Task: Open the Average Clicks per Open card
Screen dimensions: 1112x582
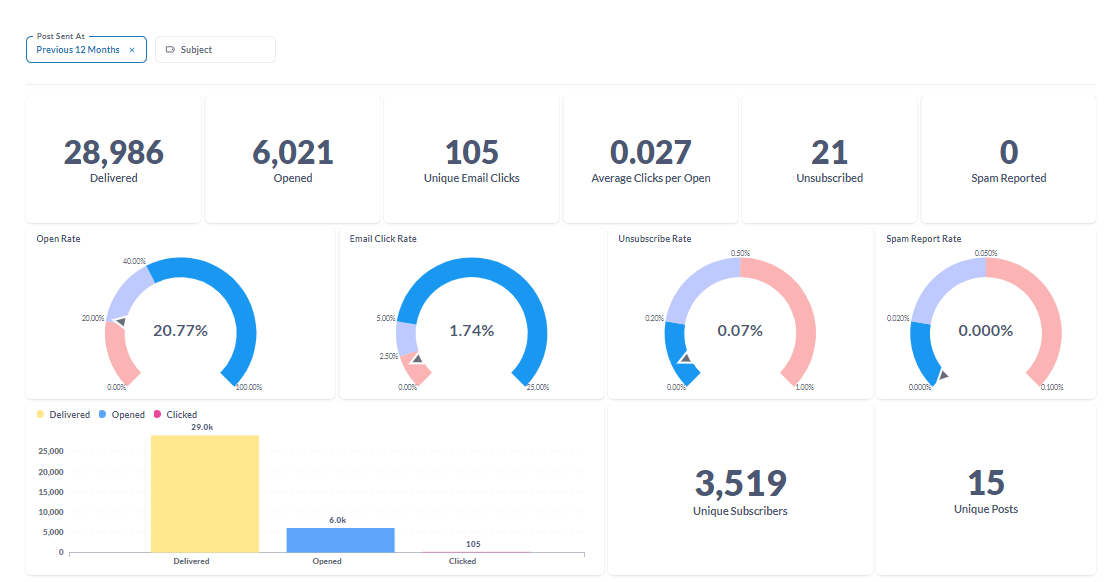Action: (x=650, y=160)
